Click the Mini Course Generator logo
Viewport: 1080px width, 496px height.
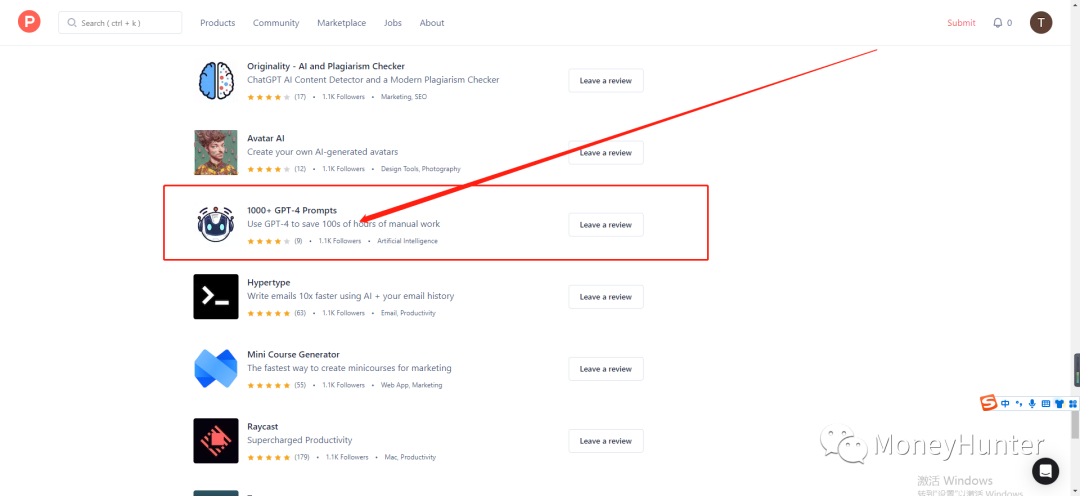(x=216, y=369)
